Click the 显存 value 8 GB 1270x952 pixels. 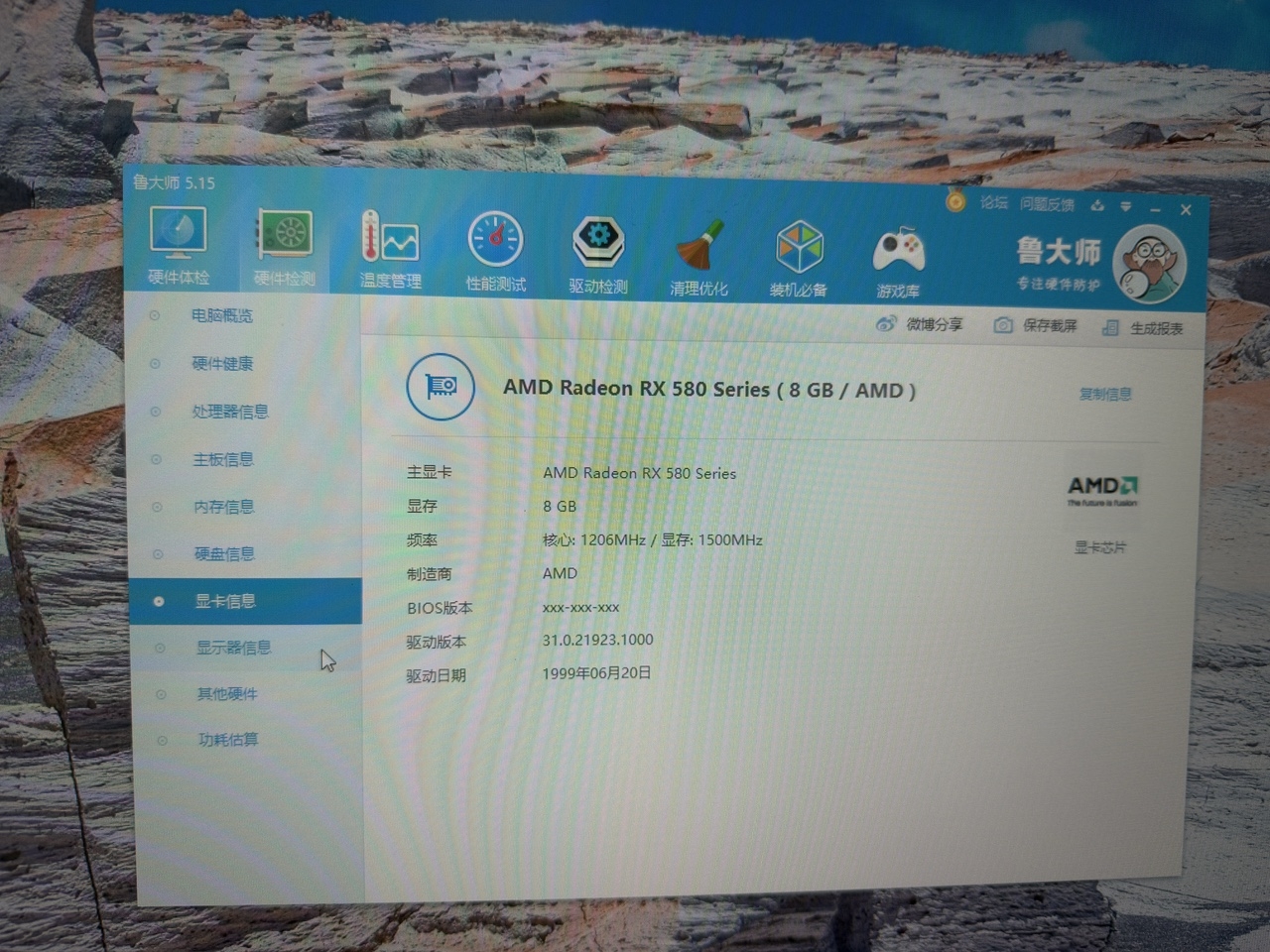pyautogui.click(x=560, y=506)
